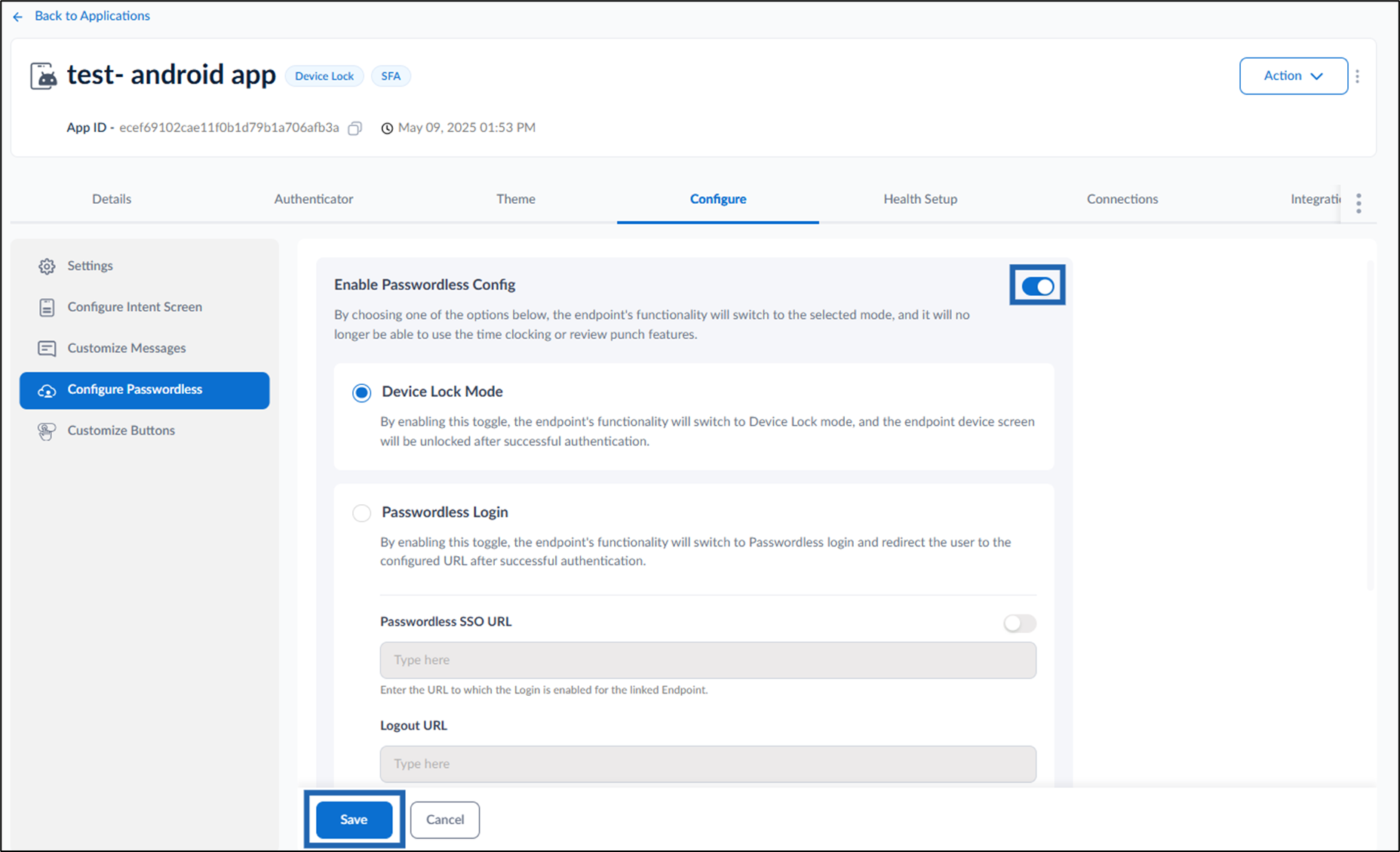This screenshot has width=1400, height=852.
Task: Select Device Lock Mode radio button
Action: pyautogui.click(x=362, y=392)
